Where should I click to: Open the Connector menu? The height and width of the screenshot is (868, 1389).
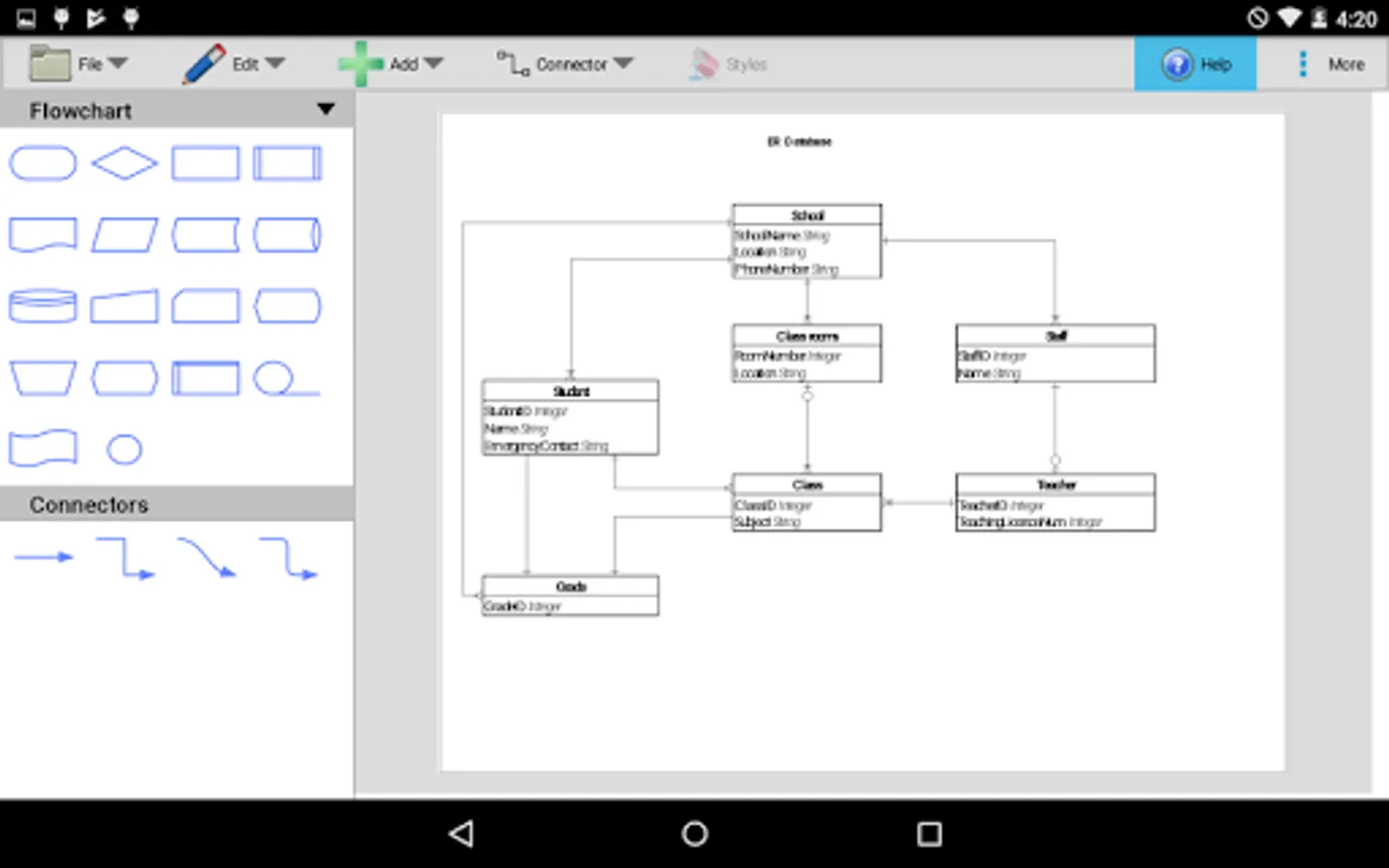tap(564, 64)
